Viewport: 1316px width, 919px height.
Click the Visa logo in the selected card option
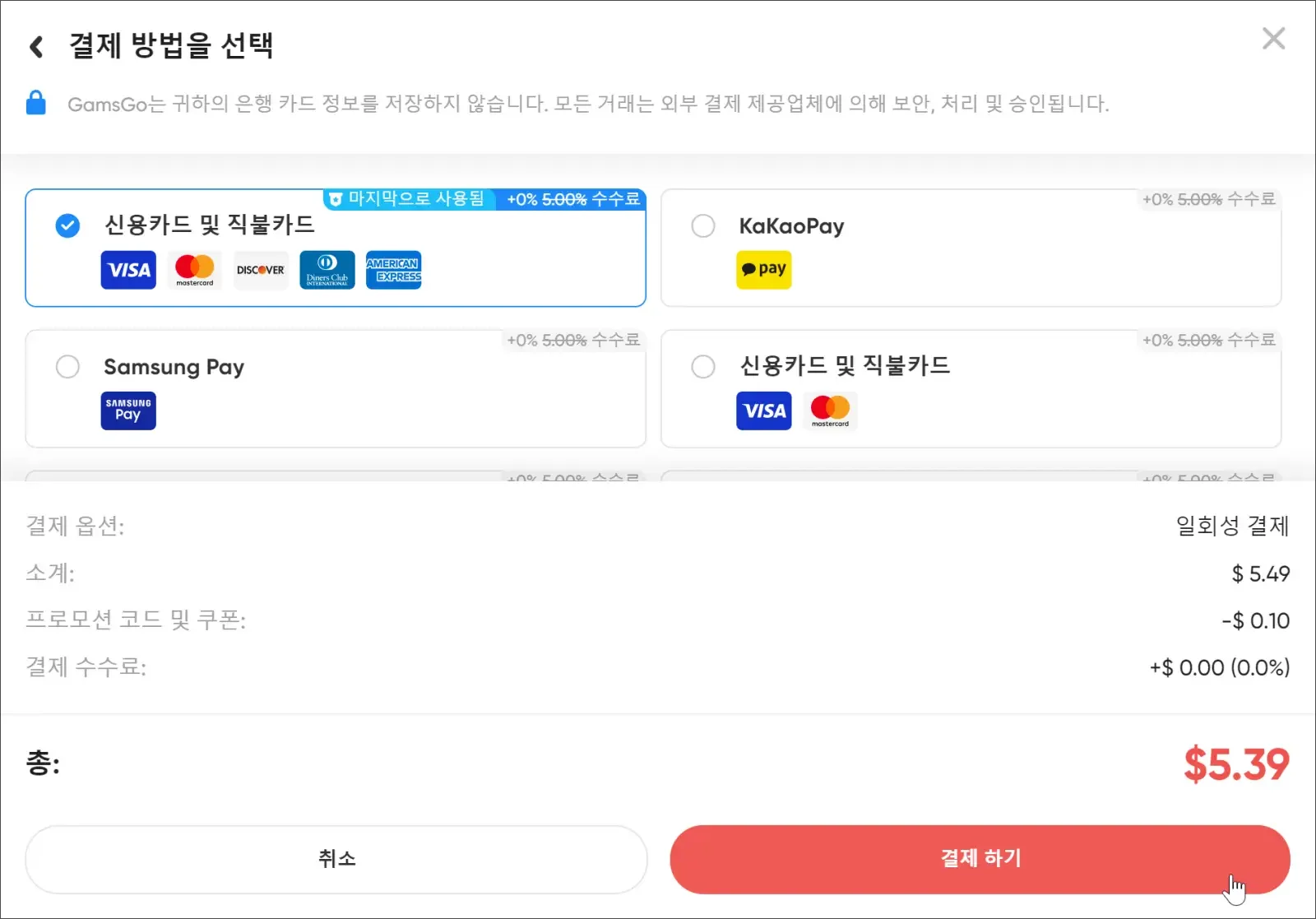click(128, 270)
